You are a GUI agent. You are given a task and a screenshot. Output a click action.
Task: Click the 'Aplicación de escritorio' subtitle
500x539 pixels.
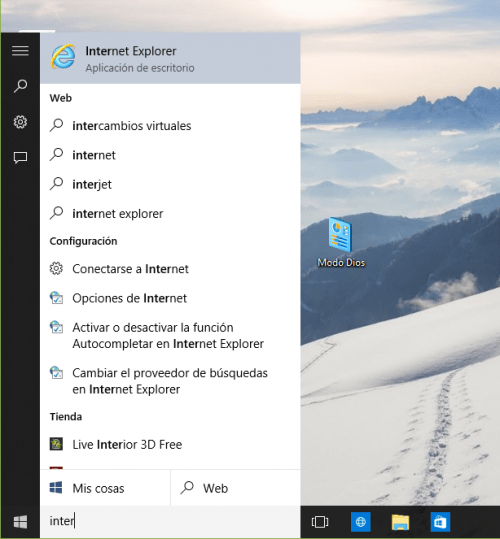[140, 68]
